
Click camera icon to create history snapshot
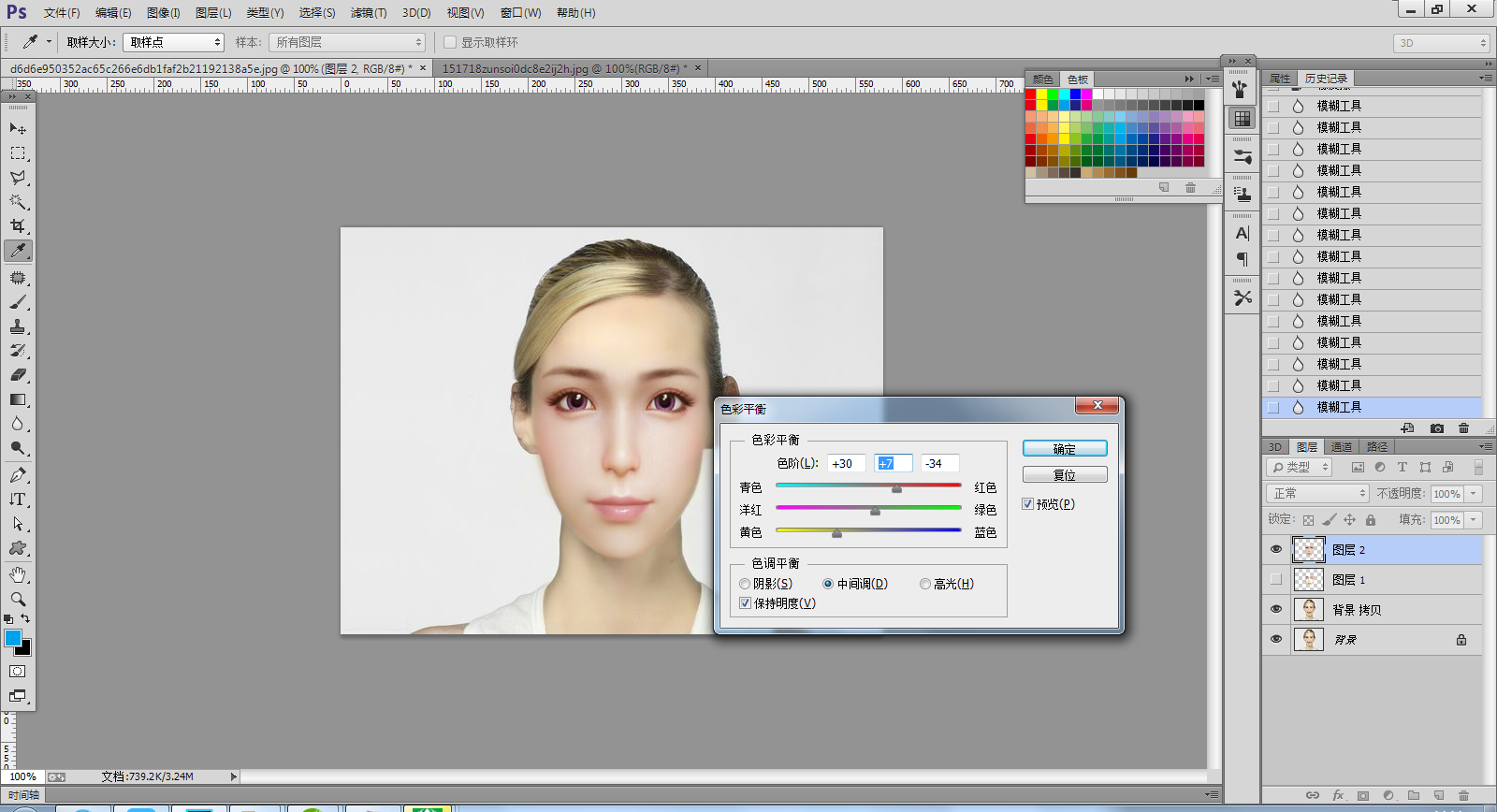click(1437, 428)
